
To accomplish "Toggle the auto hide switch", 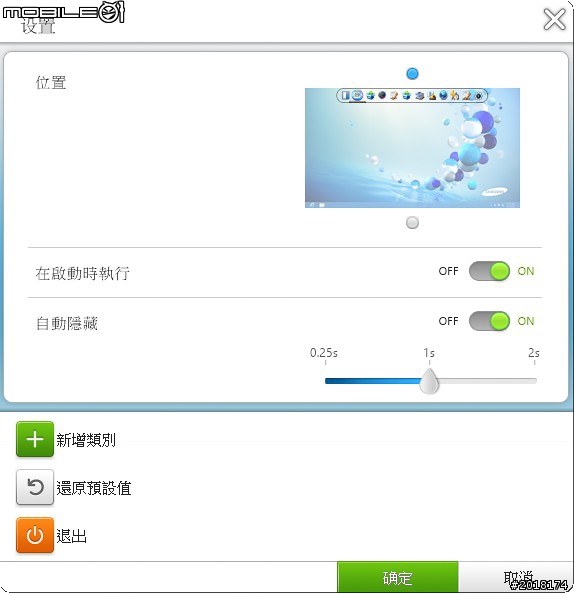I will pos(489,321).
